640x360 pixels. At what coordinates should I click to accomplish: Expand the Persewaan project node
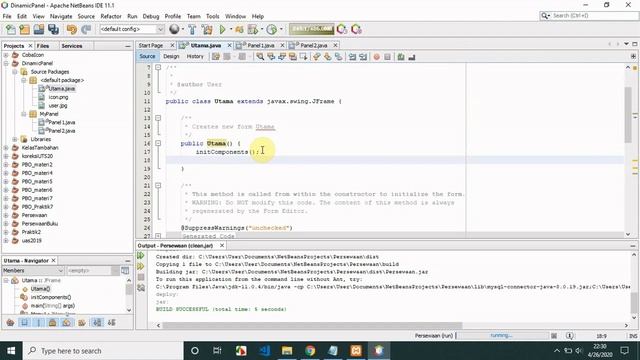[6, 215]
